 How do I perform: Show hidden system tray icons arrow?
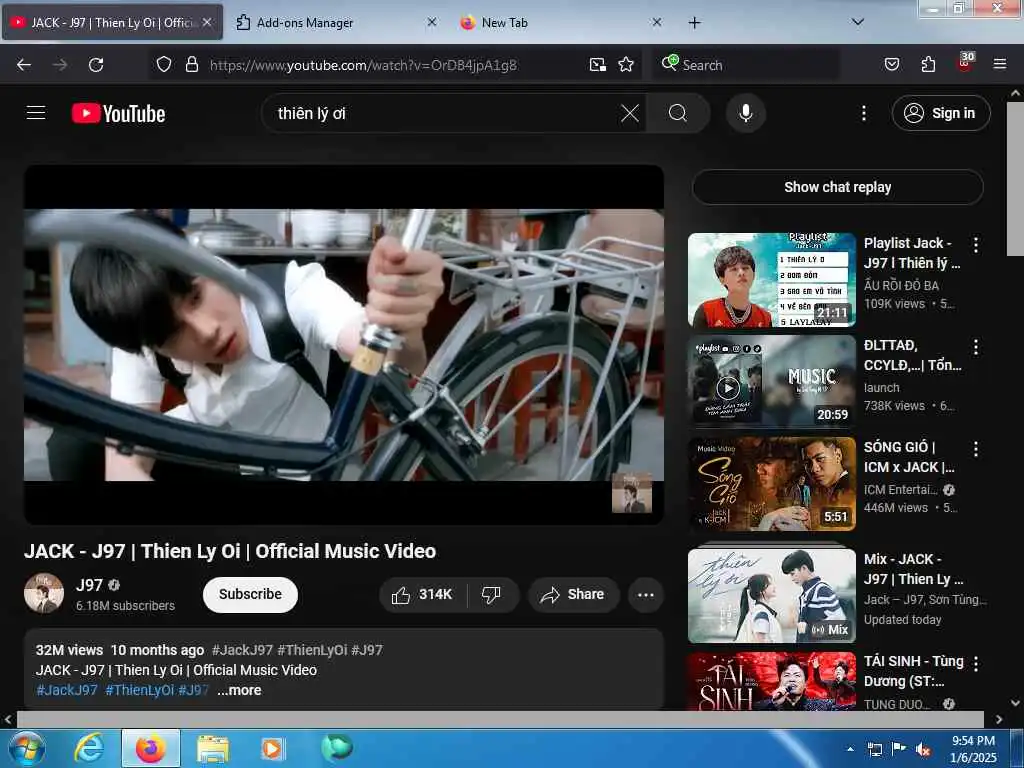(x=850, y=749)
